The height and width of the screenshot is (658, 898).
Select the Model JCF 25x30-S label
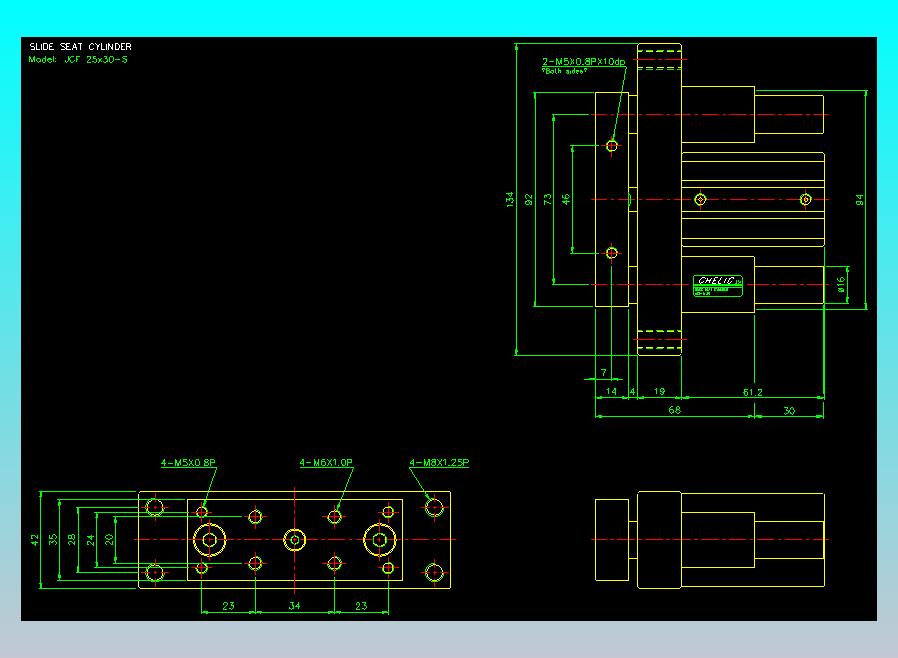(x=78, y=59)
